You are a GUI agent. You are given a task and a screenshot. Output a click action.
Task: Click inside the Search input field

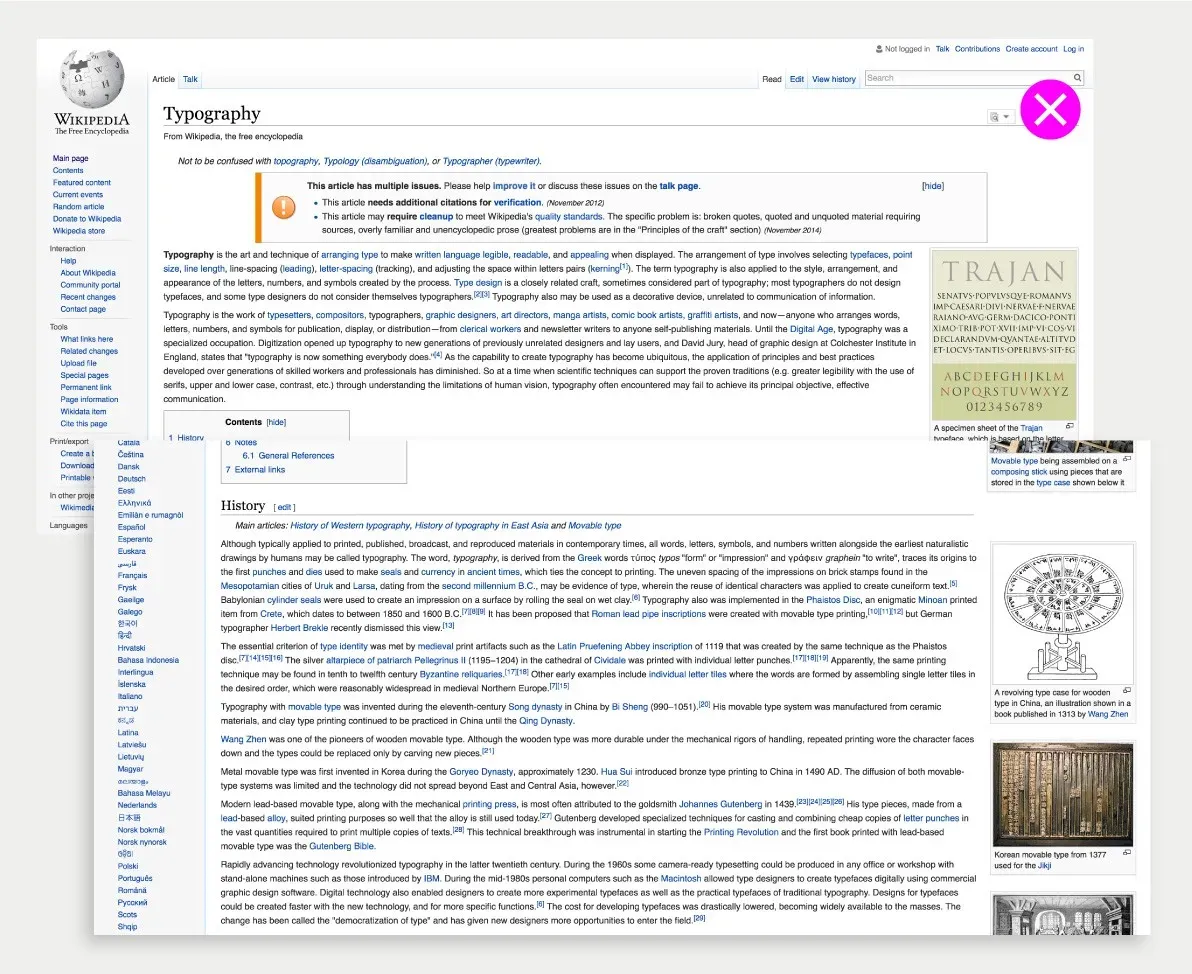(967, 78)
